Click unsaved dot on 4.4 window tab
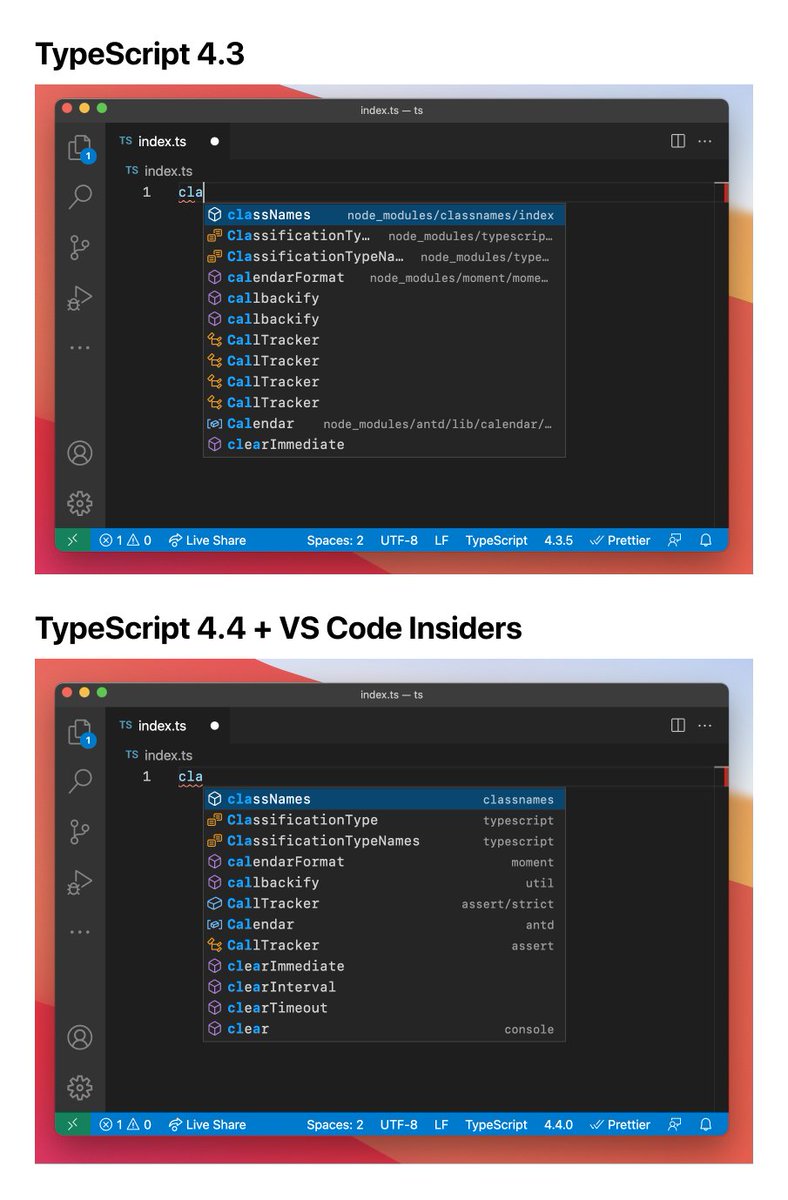Viewport: 788px width, 1200px height. click(214, 725)
